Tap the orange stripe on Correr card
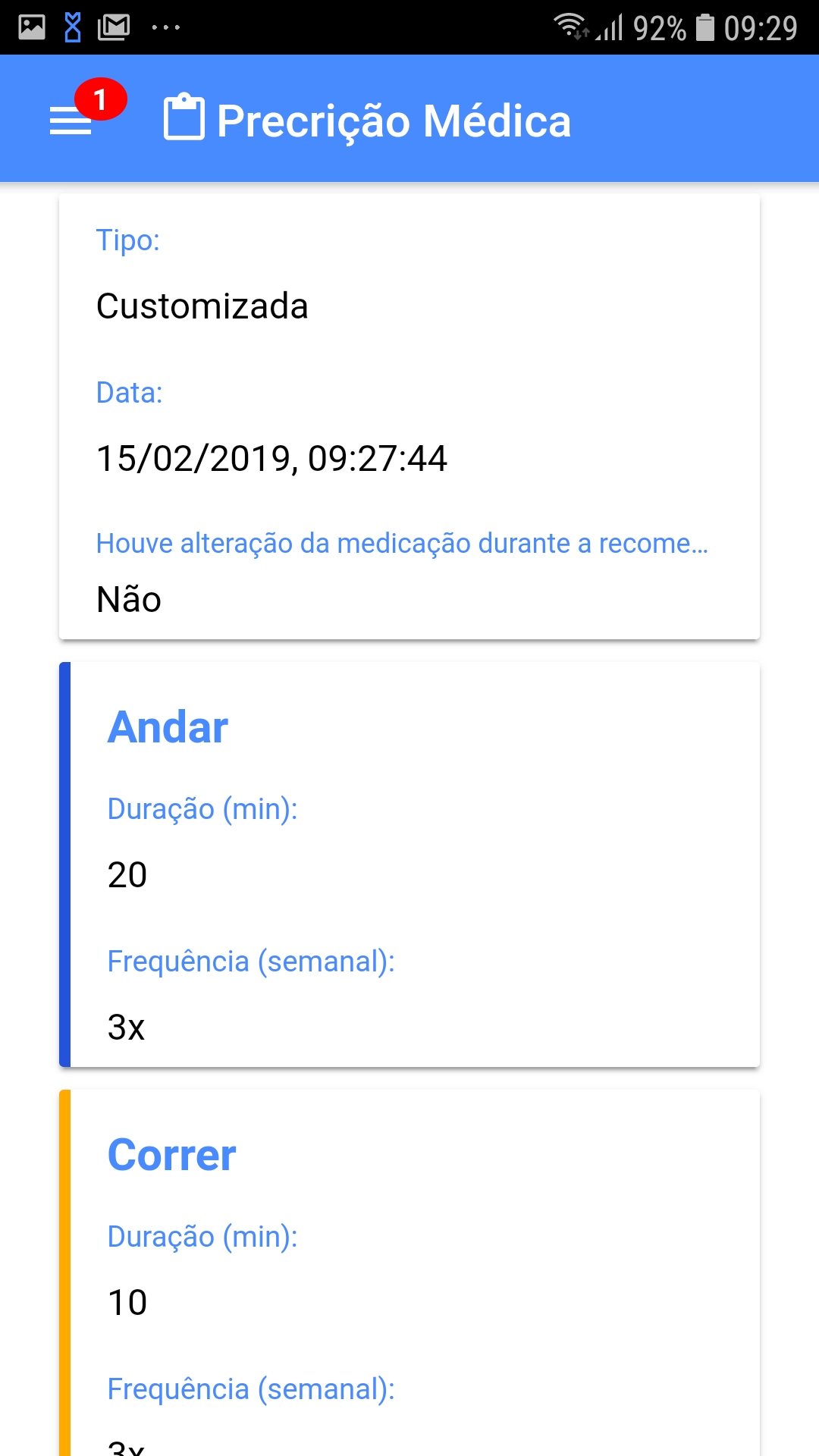Viewport: 819px width, 1456px height. (x=65, y=1274)
